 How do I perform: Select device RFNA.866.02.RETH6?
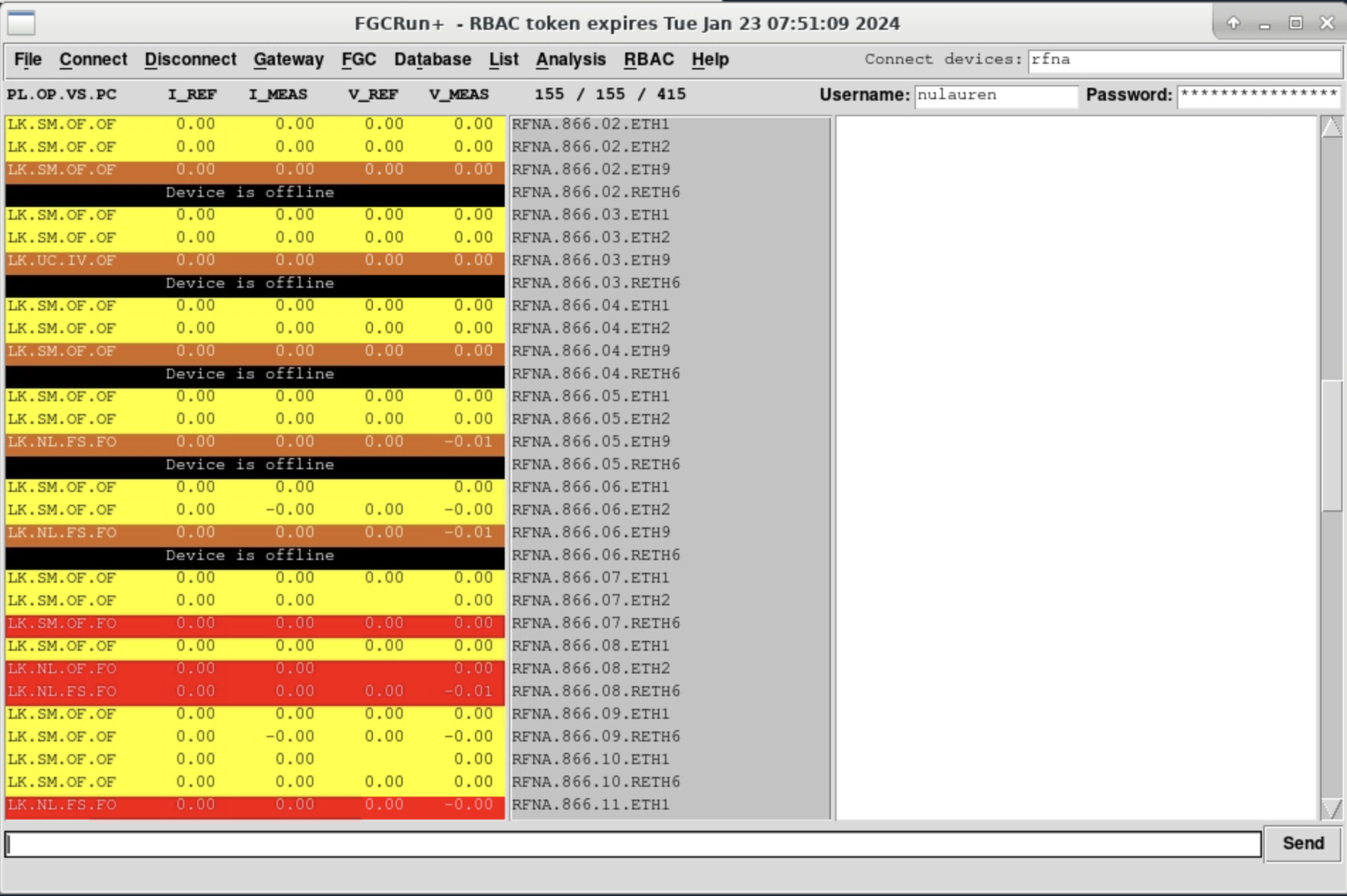pos(596,192)
